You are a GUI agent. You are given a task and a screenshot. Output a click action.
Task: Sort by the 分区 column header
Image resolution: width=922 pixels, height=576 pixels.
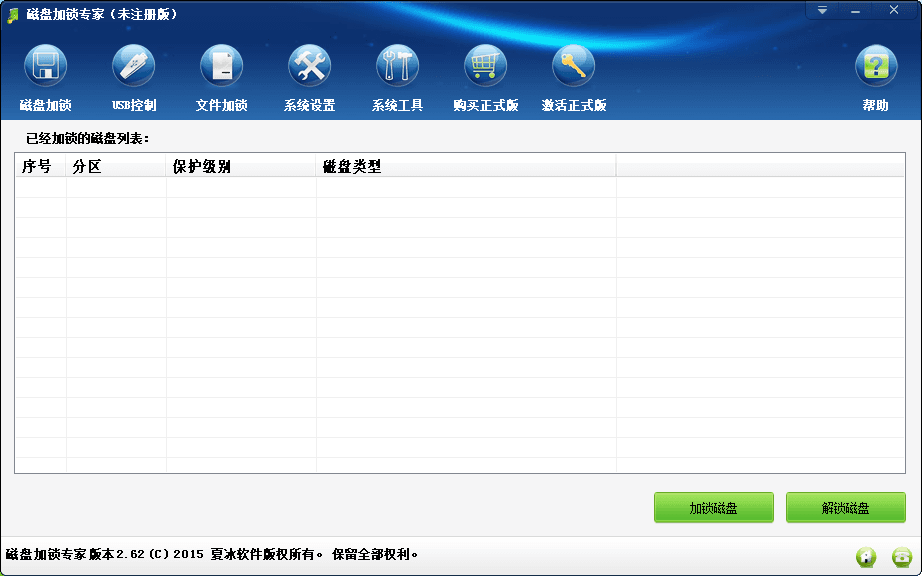[116, 166]
